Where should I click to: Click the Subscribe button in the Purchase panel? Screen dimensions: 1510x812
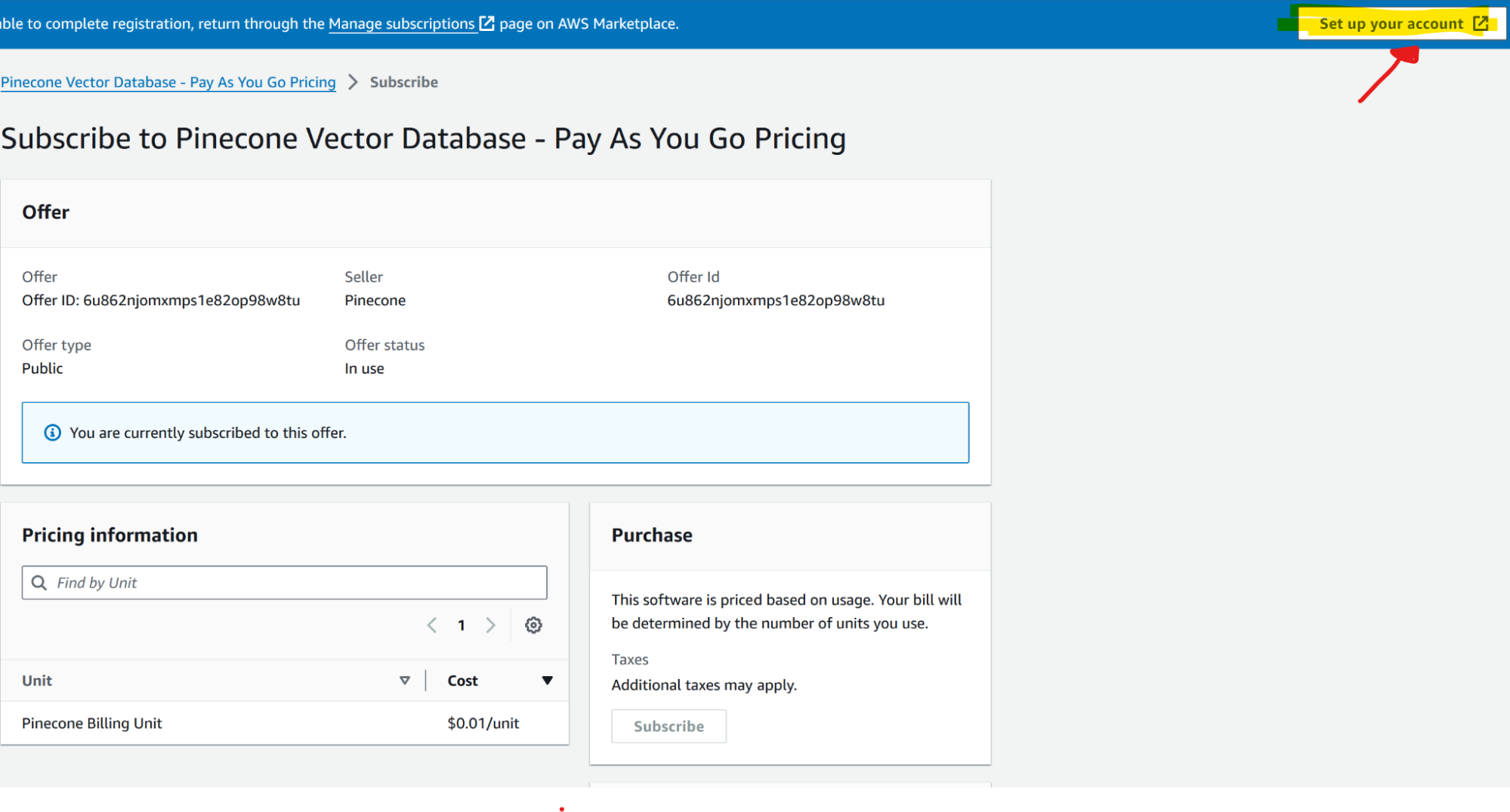(x=669, y=726)
